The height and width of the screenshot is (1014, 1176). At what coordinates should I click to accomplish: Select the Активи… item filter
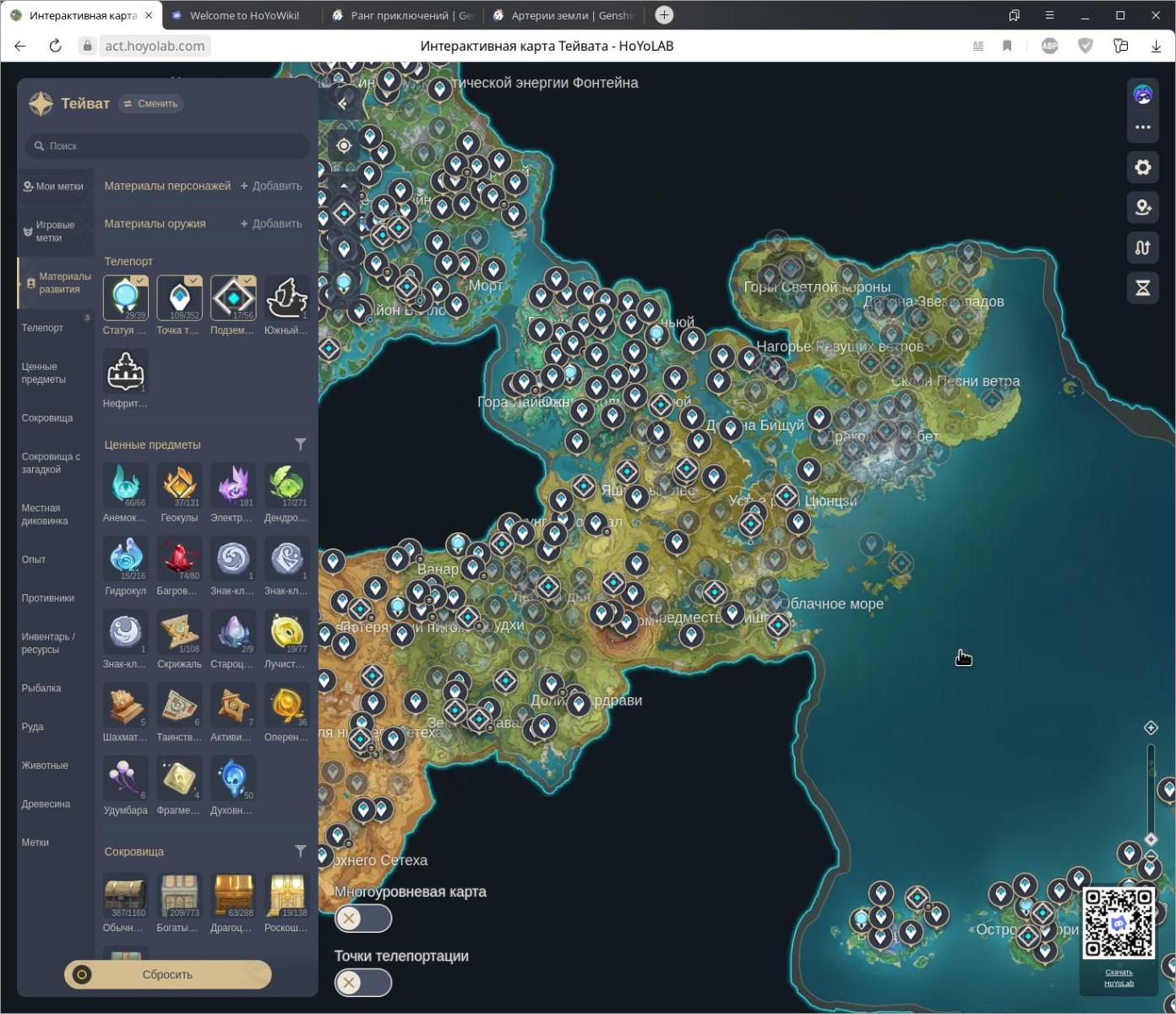click(233, 705)
